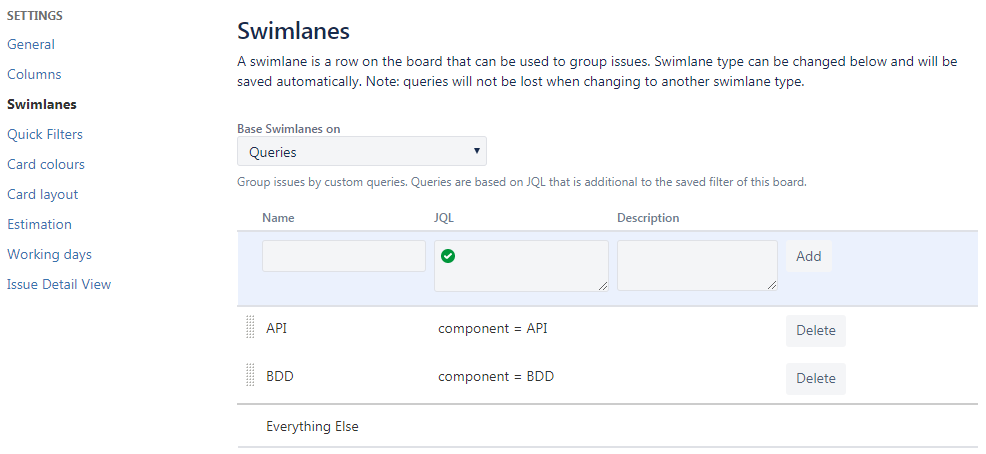Select Swimlanes in the settings sidebar
The height and width of the screenshot is (454, 986).
pos(42,104)
